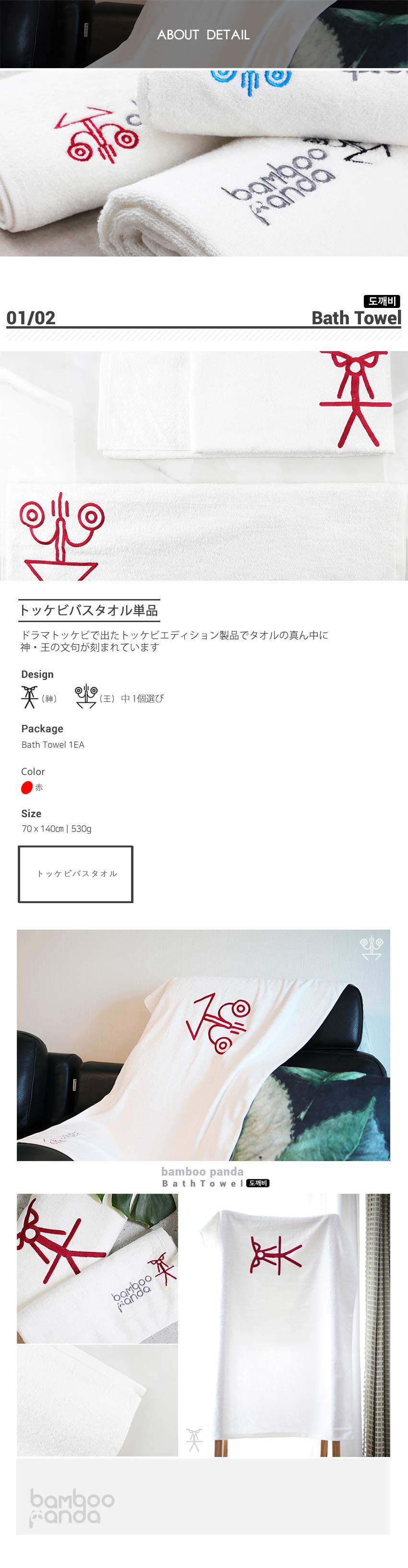The width and height of the screenshot is (408, 1568).
Task: Click the rolled towels header image
Action: point(204,162)
